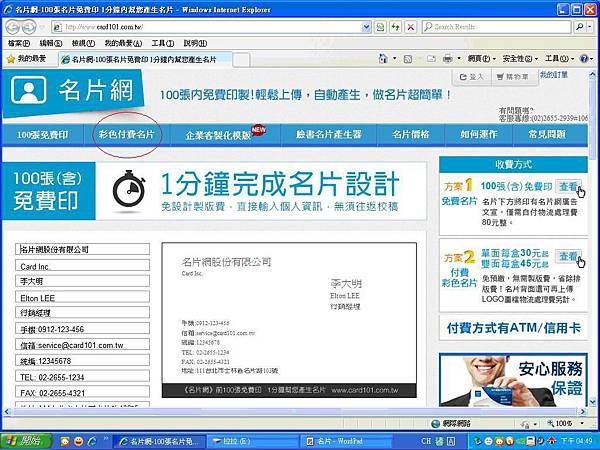Click the Card Inc. input field
The height and width of the screenshot is (450, 600).
tap(82, 266)
